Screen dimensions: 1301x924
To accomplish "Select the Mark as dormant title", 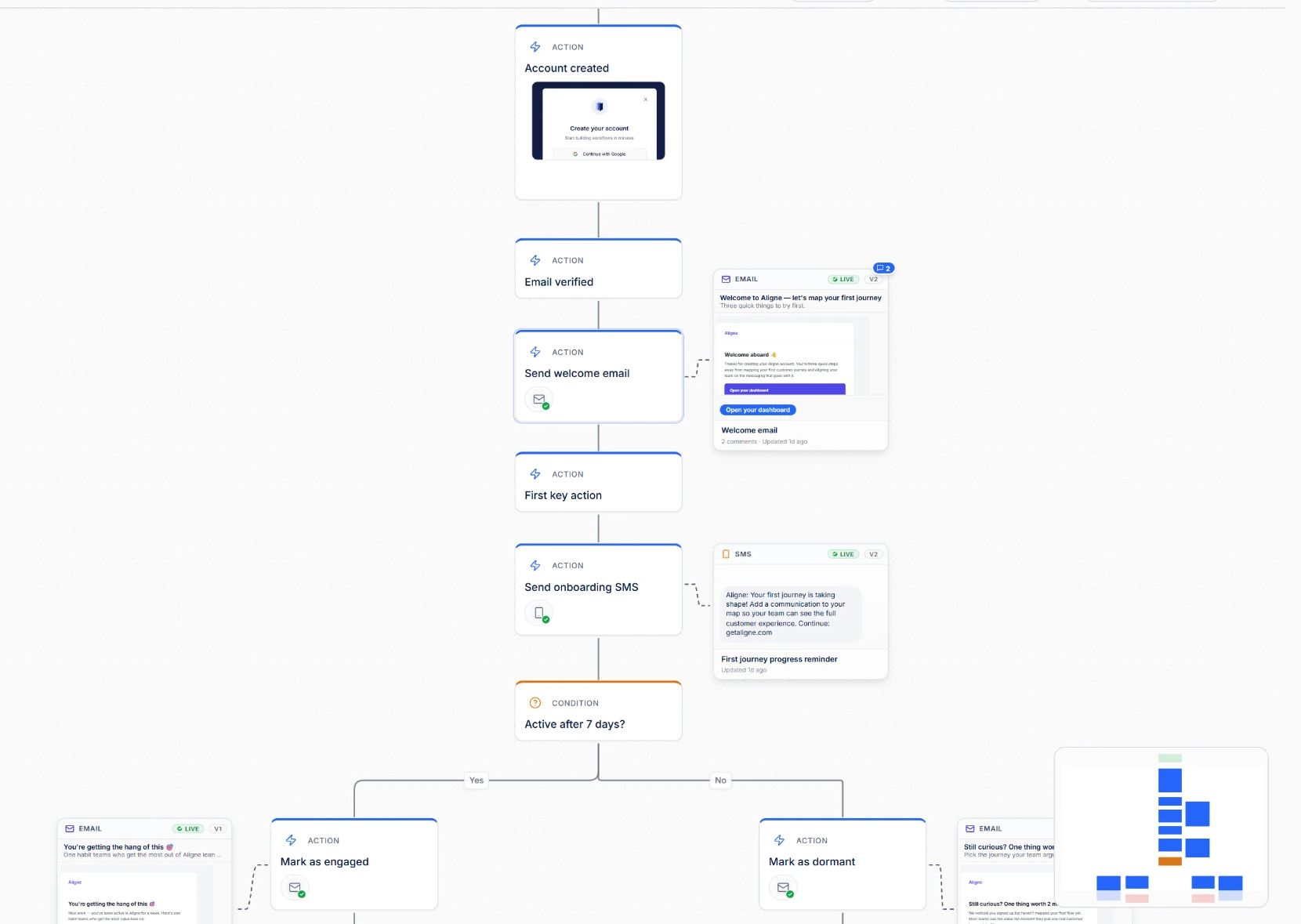I will click(x=812, y=861).
